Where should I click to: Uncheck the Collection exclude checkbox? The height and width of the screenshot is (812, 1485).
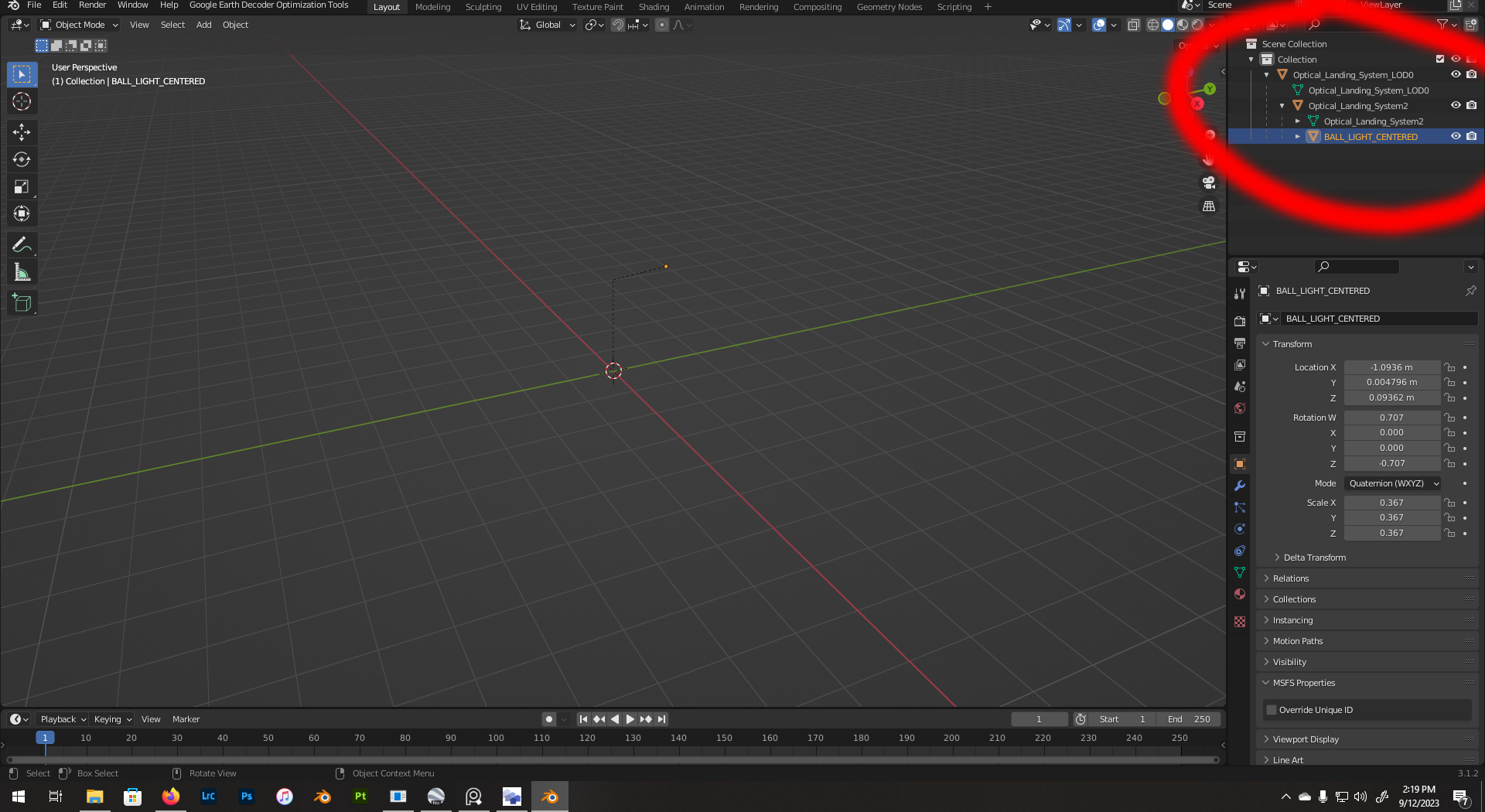1440,60
